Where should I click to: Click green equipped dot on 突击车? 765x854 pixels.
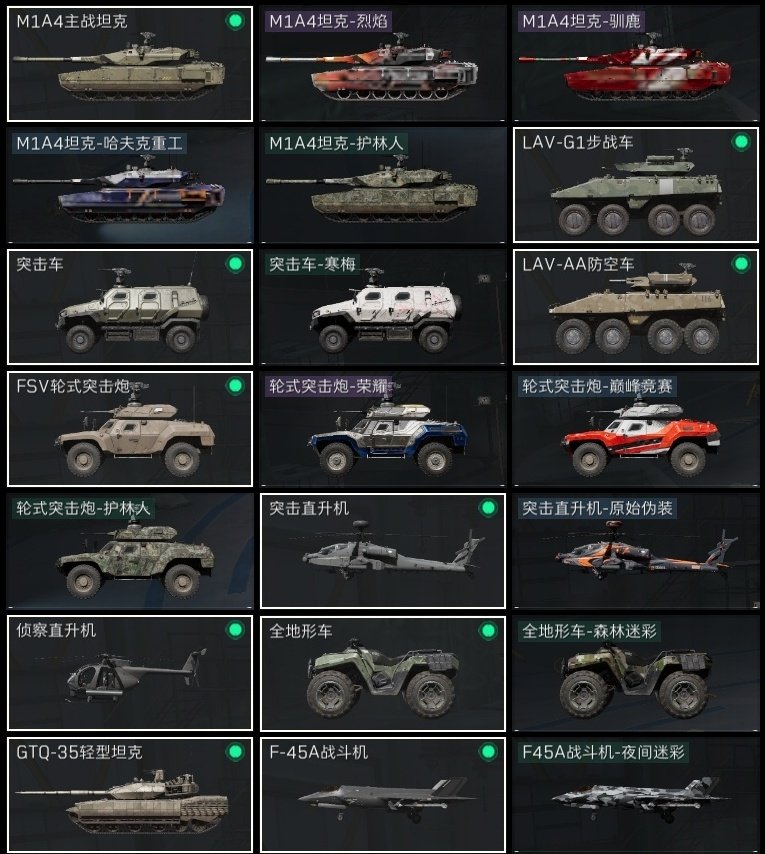click(235, 264)
